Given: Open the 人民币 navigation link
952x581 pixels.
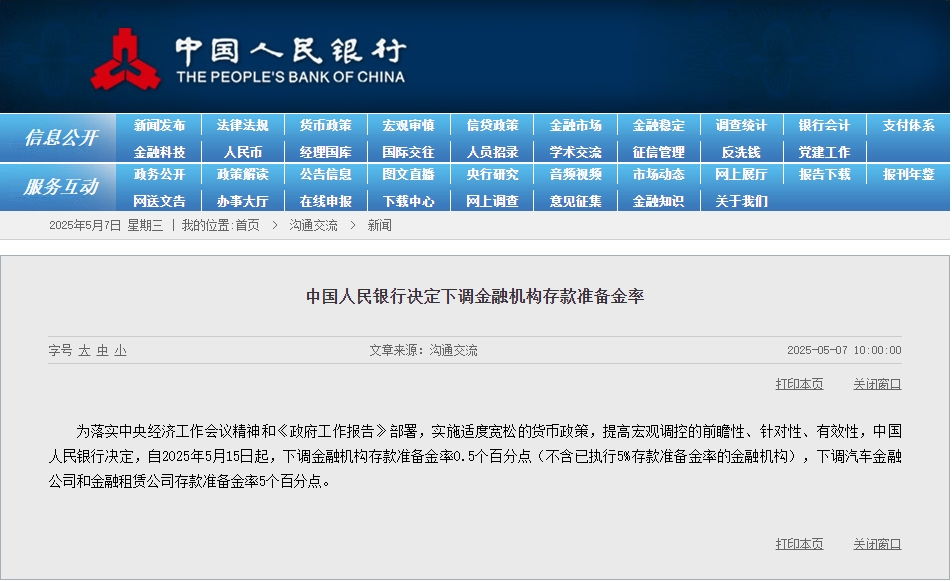Looking at the screenshot, I should coord(243,152).
